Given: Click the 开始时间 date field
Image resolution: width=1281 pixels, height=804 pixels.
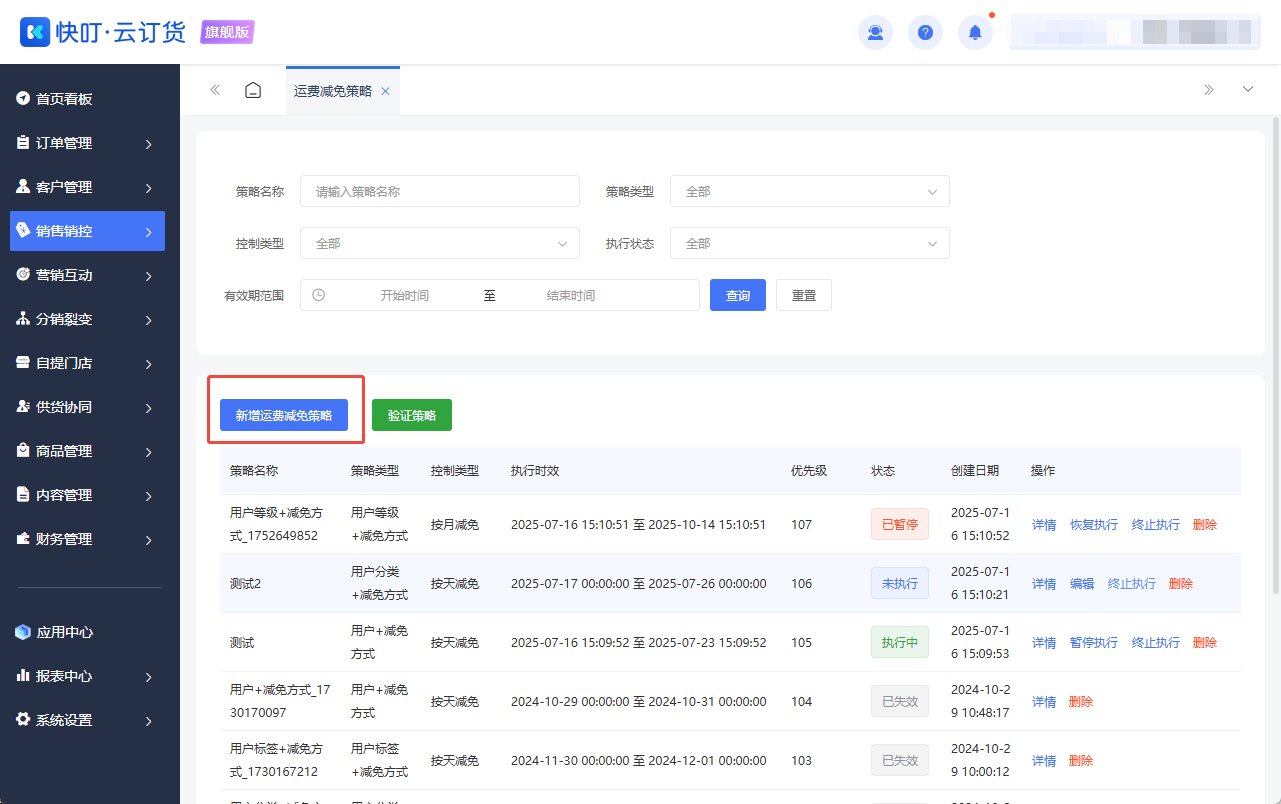Looking at the screenshot, I should point(405,295).
